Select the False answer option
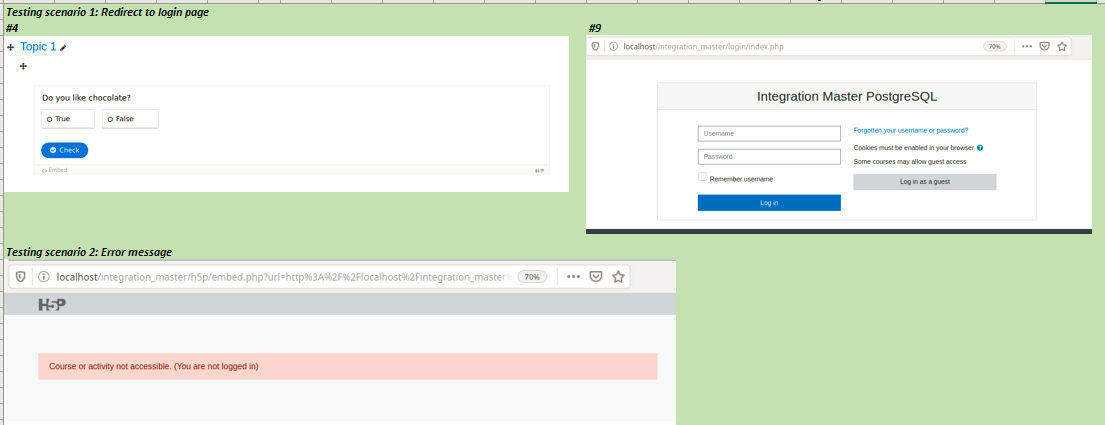Viewport: 1105px width, 425px height. tap(130, 119)
